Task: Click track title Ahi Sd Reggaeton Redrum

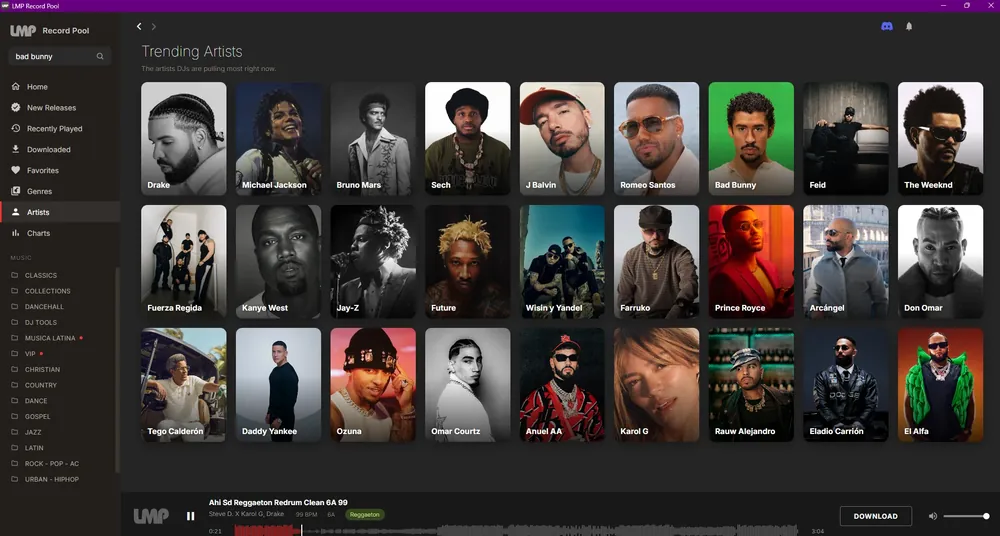Action: (x=278, y=503)
